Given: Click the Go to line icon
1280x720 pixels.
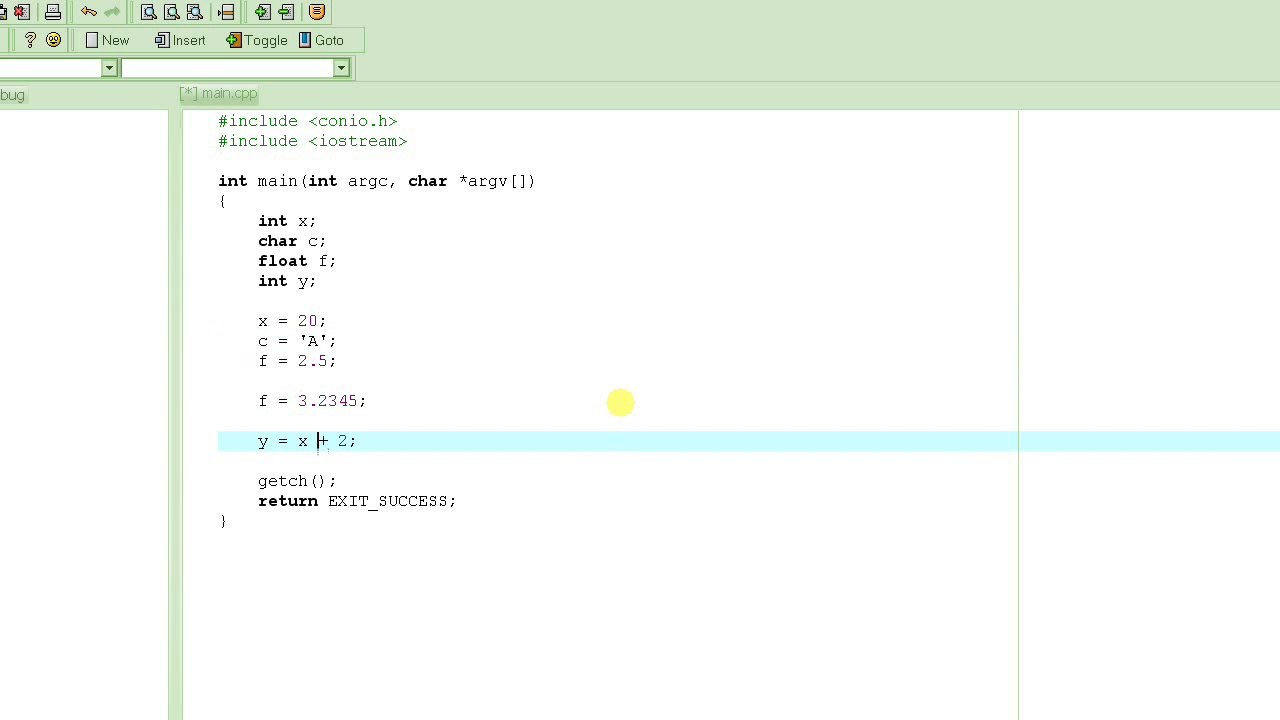Looking at the screenshot, I should (x=226, y=12).
